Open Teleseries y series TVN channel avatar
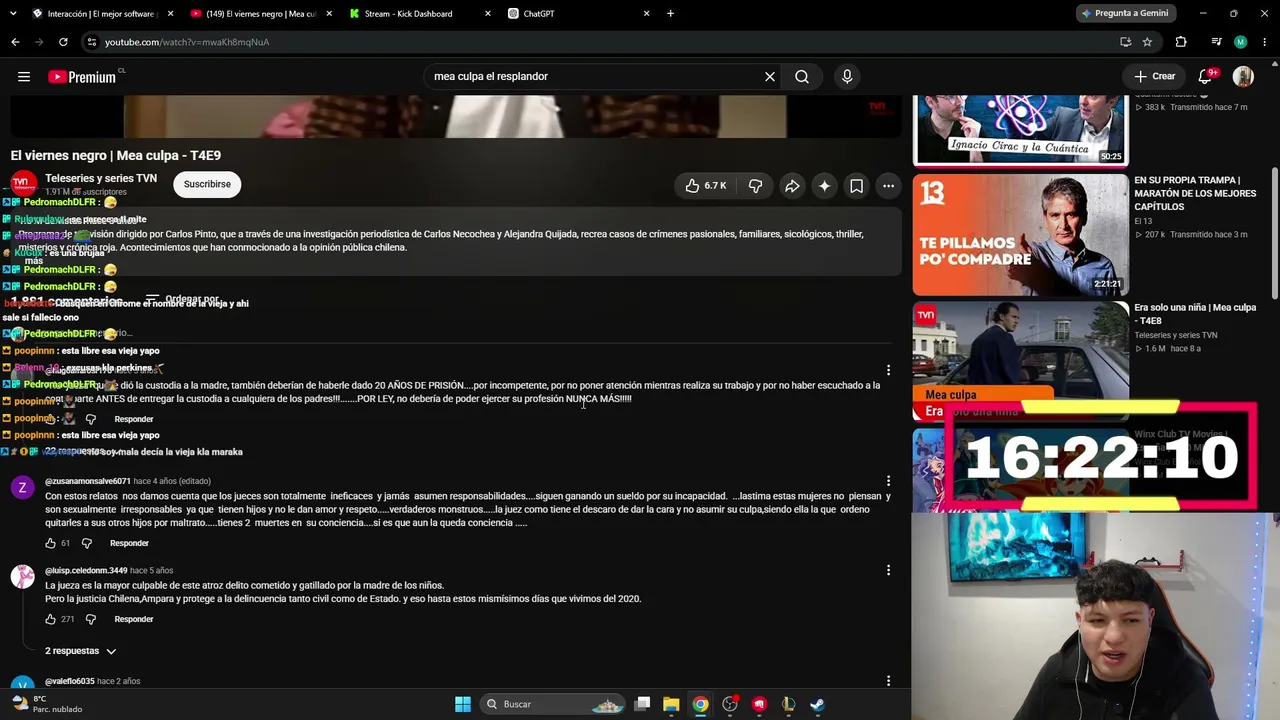The width and height of the screenshot is (1280, 720). tap(23, 184)
